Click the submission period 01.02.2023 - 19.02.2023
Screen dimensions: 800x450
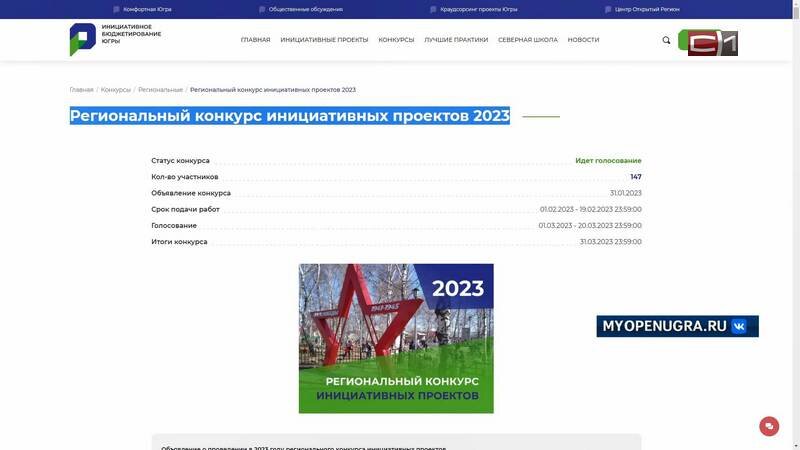tap(590, 209)
